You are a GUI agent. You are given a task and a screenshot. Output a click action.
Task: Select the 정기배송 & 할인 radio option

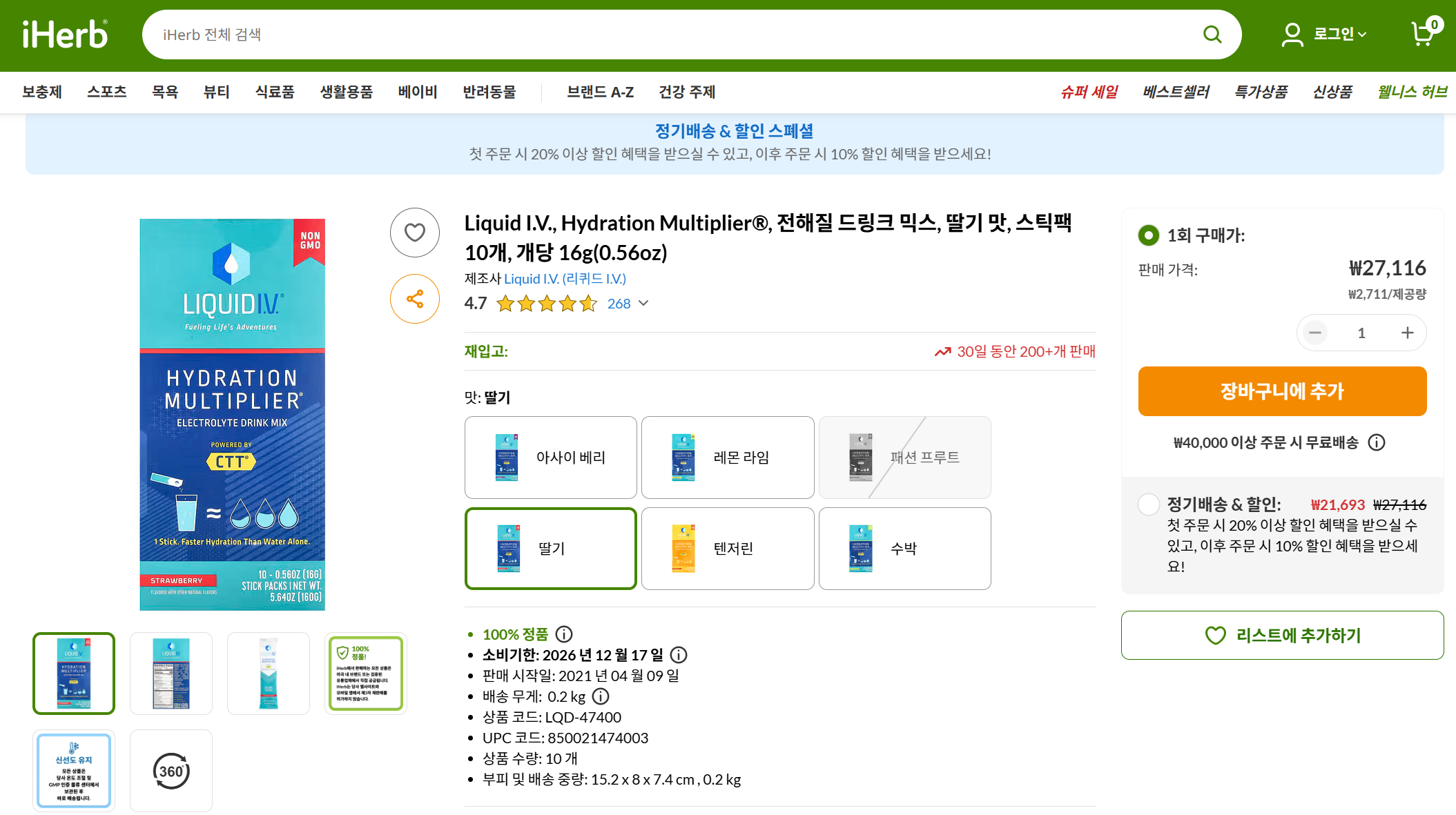1148,504
